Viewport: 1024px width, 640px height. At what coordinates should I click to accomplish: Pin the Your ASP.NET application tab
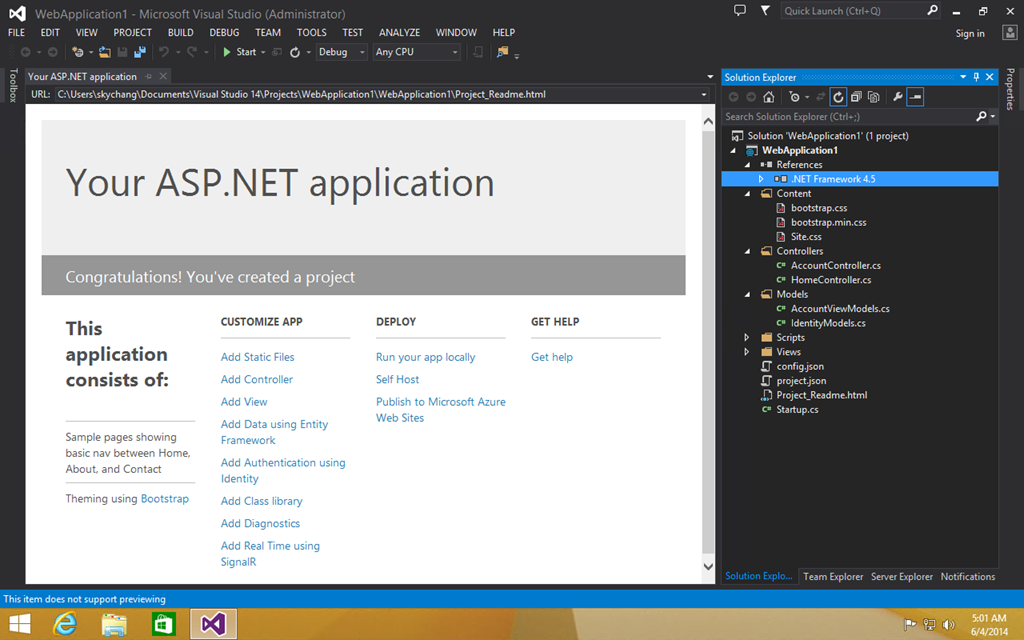point(149,76)
